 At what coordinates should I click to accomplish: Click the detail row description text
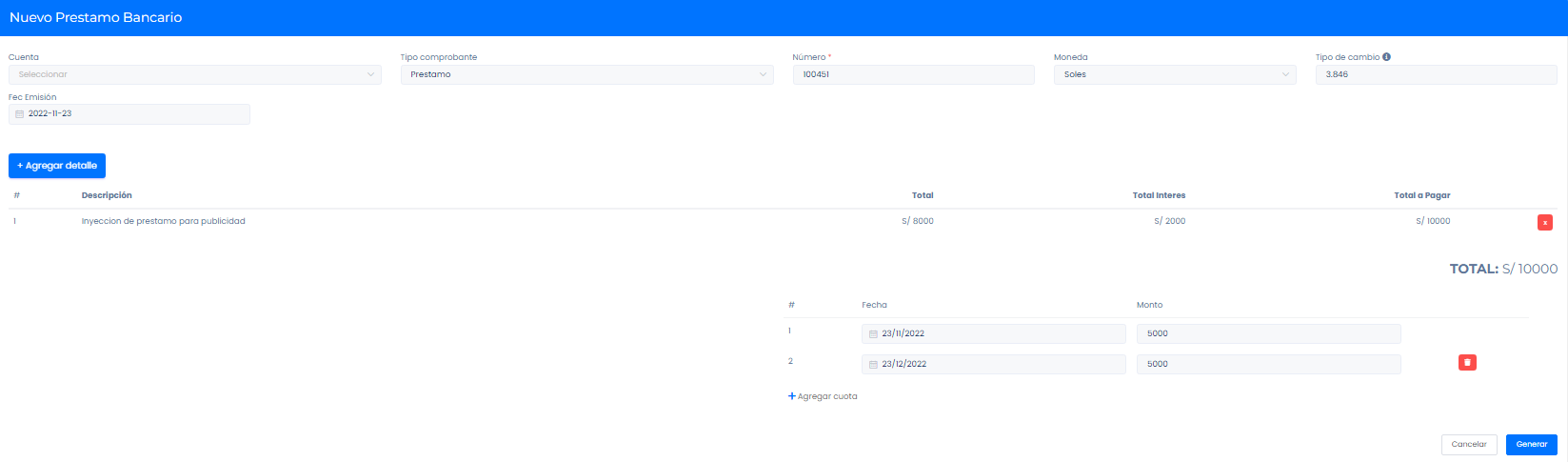pyautogui.click(x=164, y=221)
